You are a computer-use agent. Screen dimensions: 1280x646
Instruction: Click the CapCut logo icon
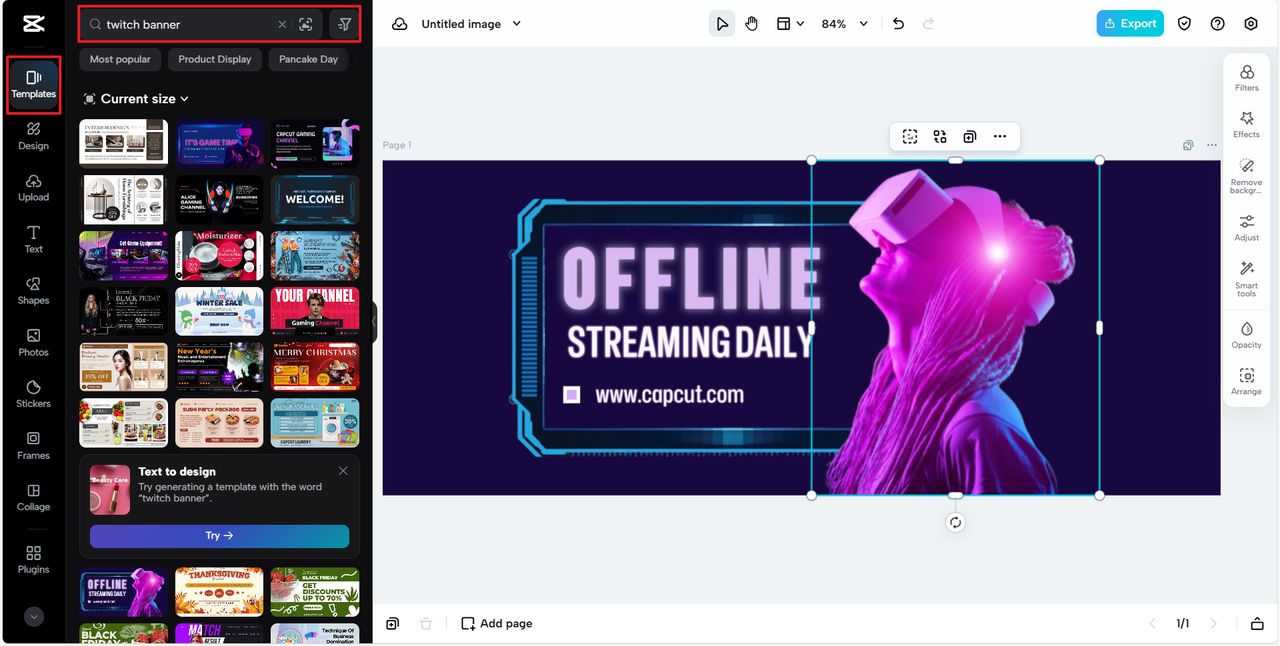34,23
